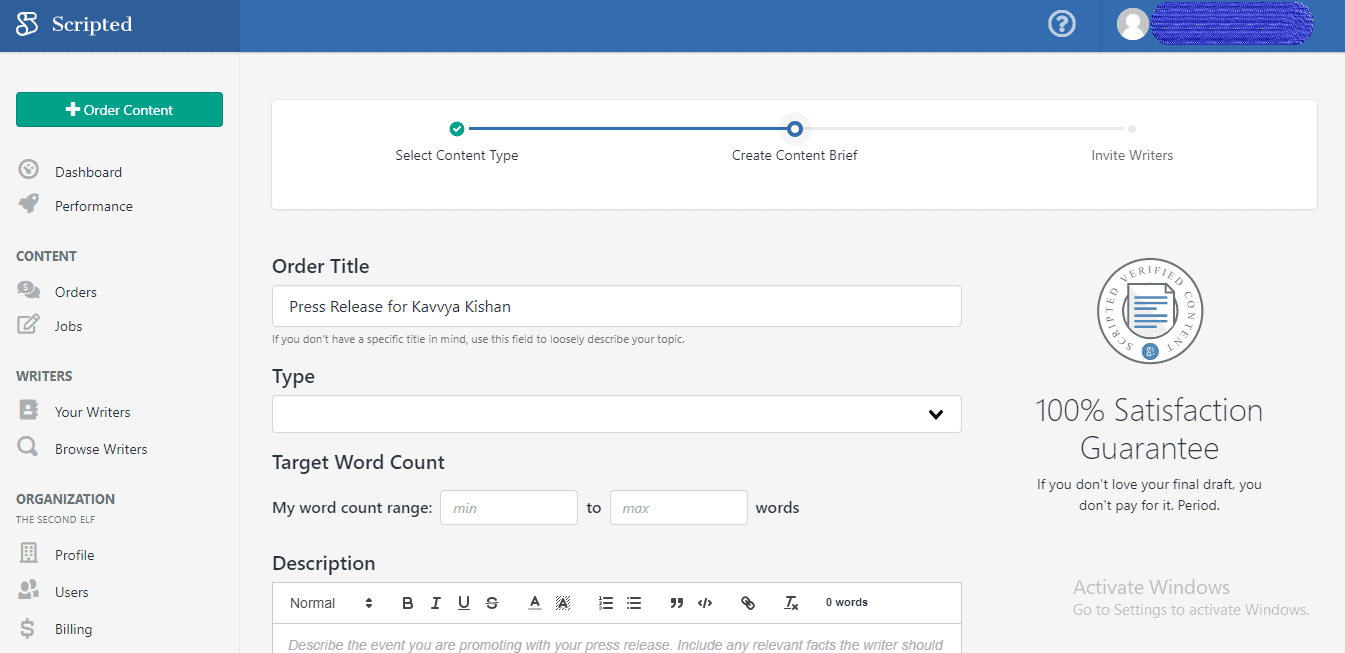Click the Scripted logo in header
Viewport: 1345px width, 653px height.
[75, 25]
